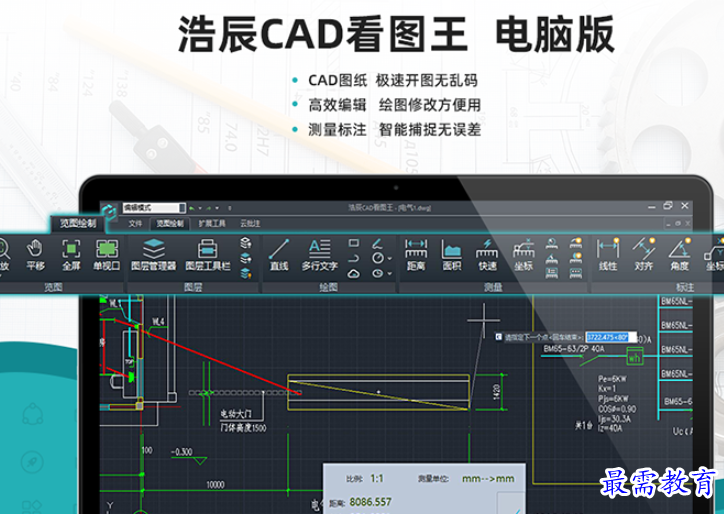Click the 8086.557 distance value
Screen dimensions: 724x514
370,502
